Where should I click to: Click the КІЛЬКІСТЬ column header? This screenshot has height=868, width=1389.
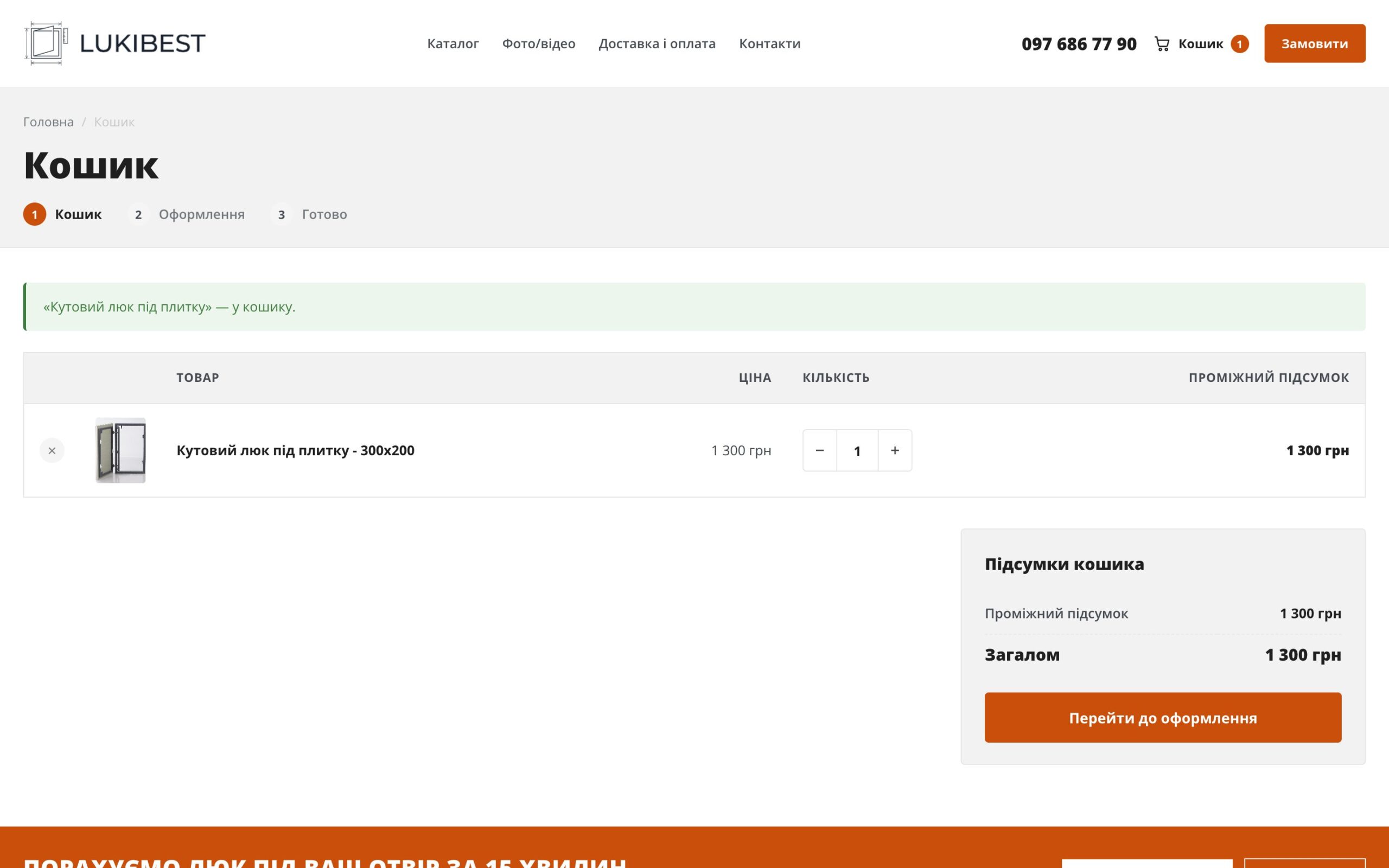[836, 378]
